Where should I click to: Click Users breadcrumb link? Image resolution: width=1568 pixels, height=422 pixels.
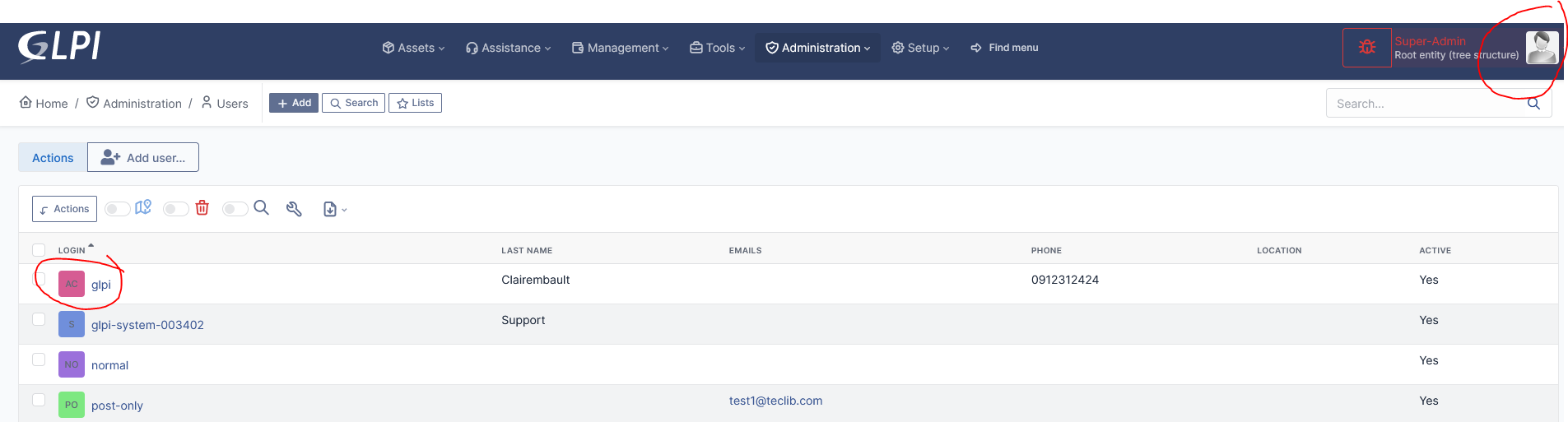232,104
